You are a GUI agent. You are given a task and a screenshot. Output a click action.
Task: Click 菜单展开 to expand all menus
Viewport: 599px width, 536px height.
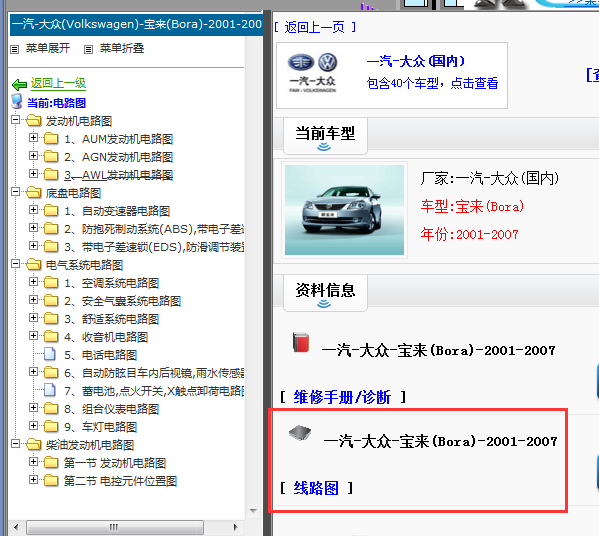pos(48,49)
